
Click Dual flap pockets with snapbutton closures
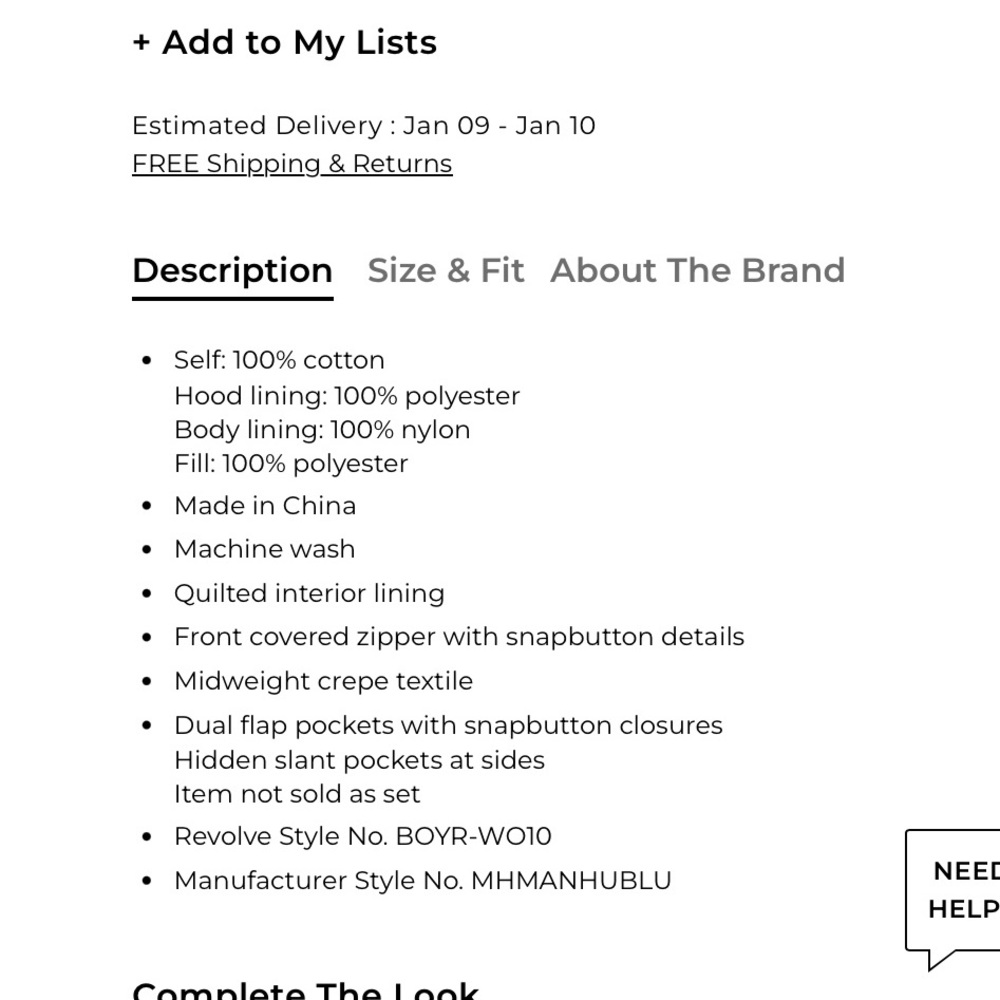coord(448,726)
